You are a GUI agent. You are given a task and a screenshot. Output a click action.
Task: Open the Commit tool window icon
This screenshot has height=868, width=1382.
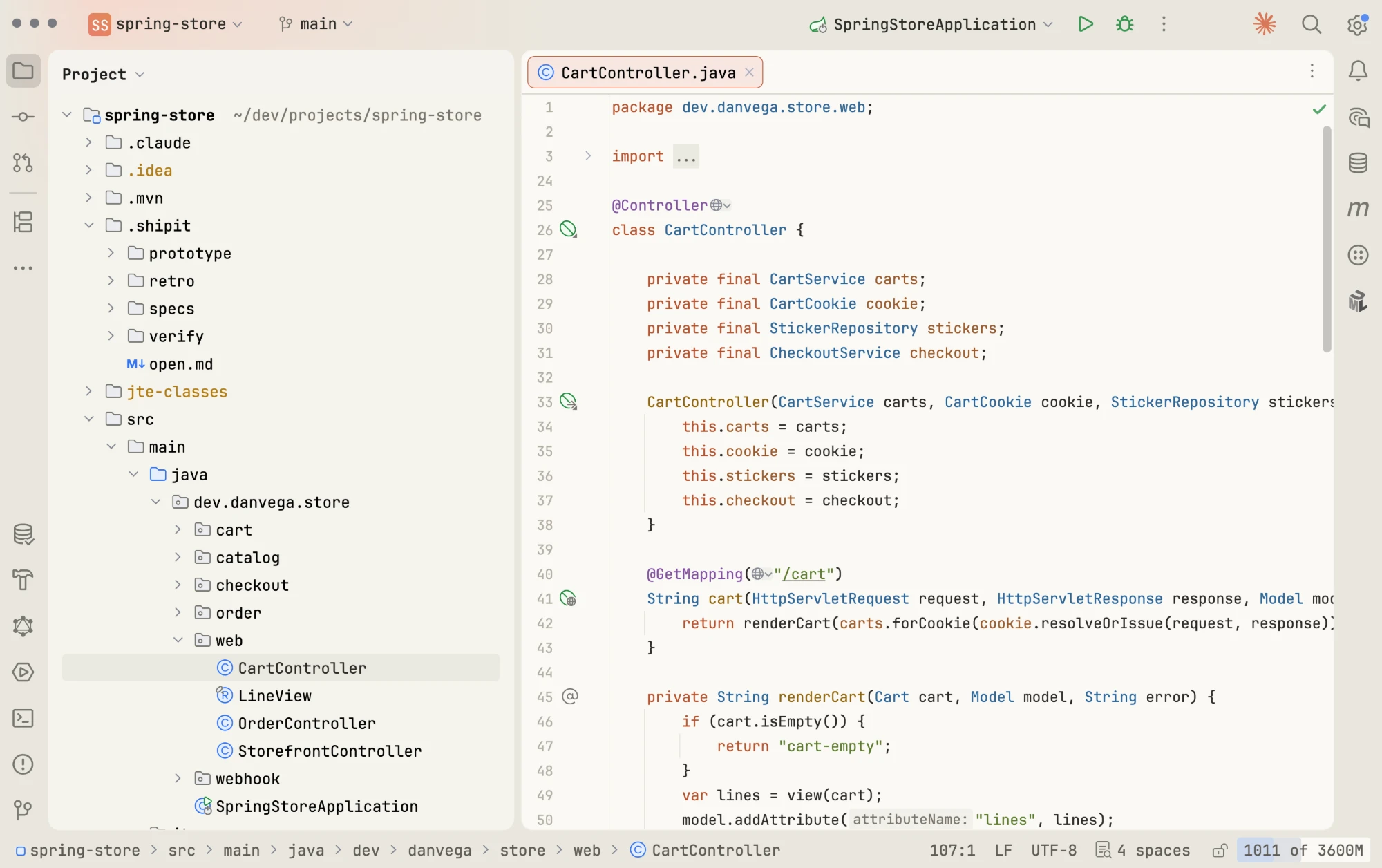point(23,117)
